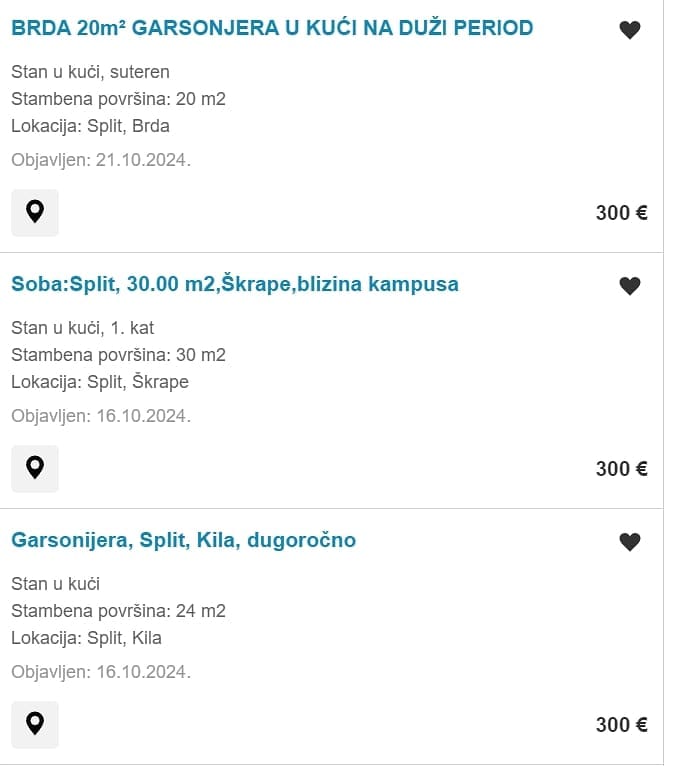Open map pin for Kila listing

[x=35, y=724]
